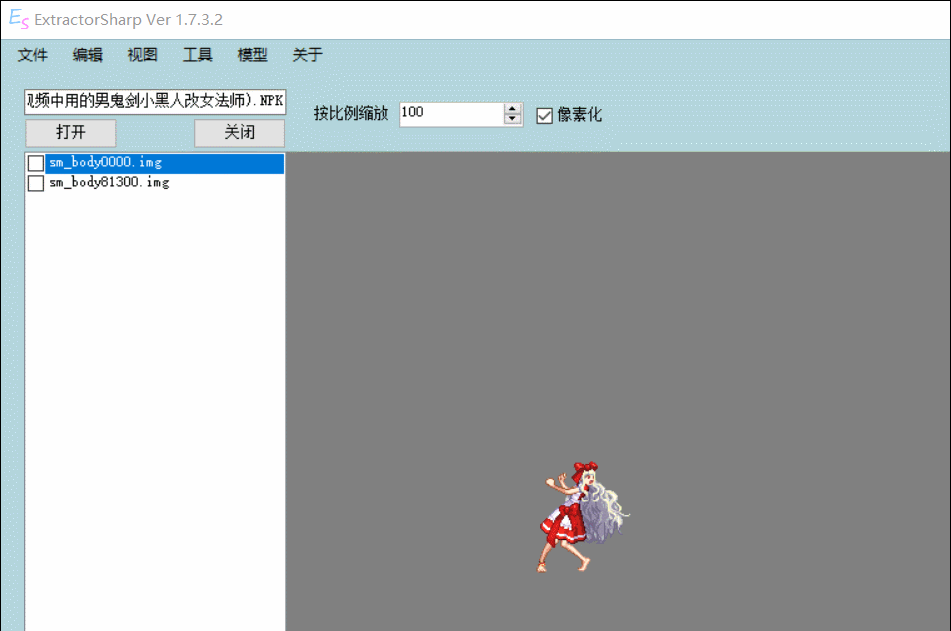Open the 编辑 menu

click(88, 55)
